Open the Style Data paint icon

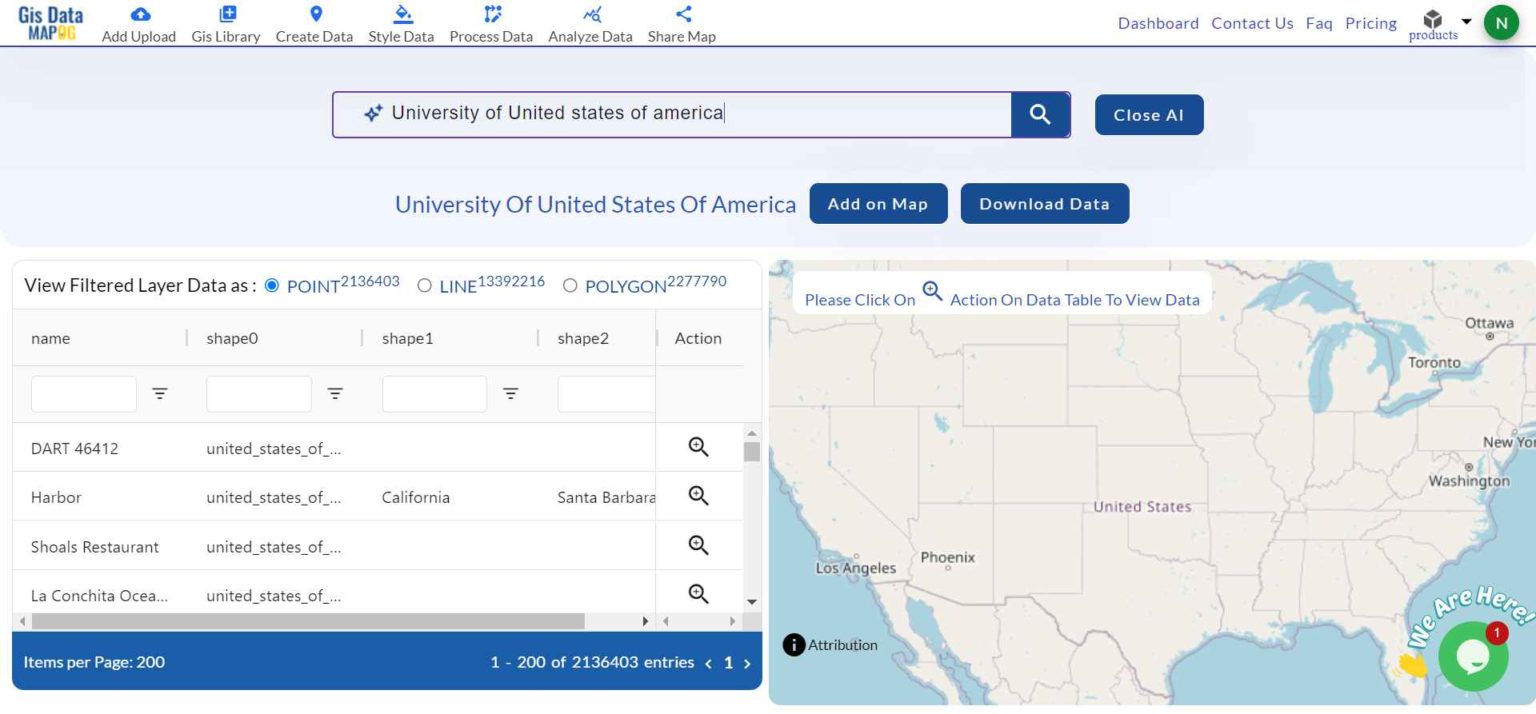tap(402, 14)
